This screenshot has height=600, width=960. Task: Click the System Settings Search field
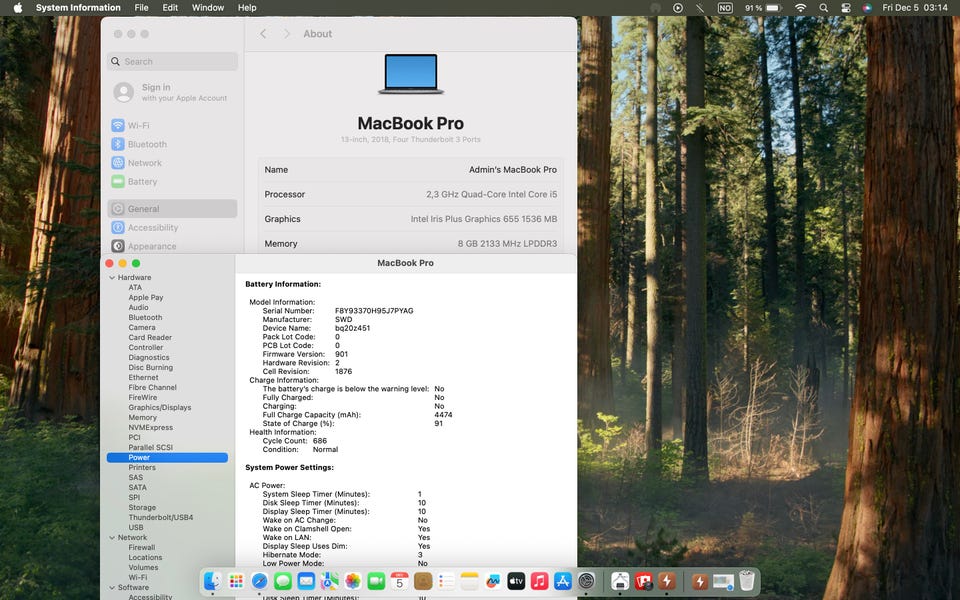[173, 62]
